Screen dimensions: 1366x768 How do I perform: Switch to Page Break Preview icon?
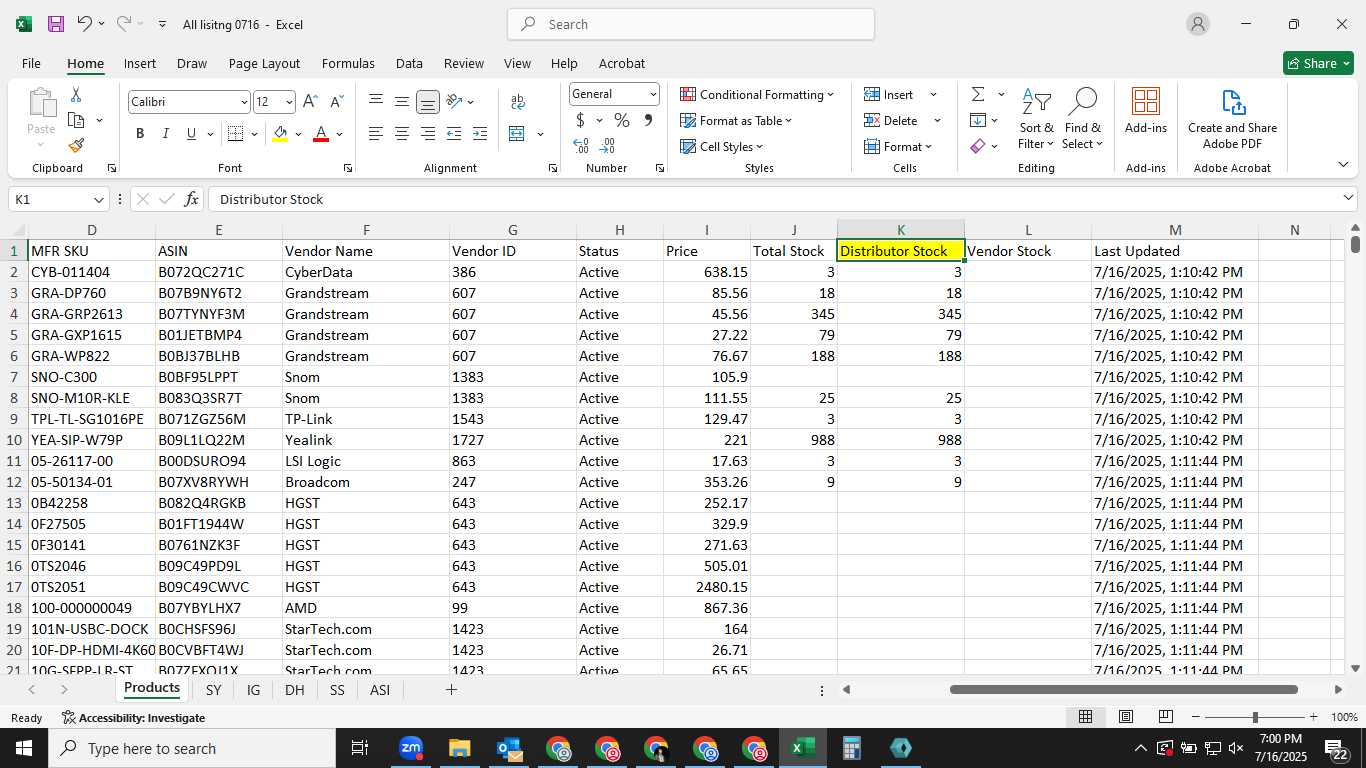(1165, 717)
